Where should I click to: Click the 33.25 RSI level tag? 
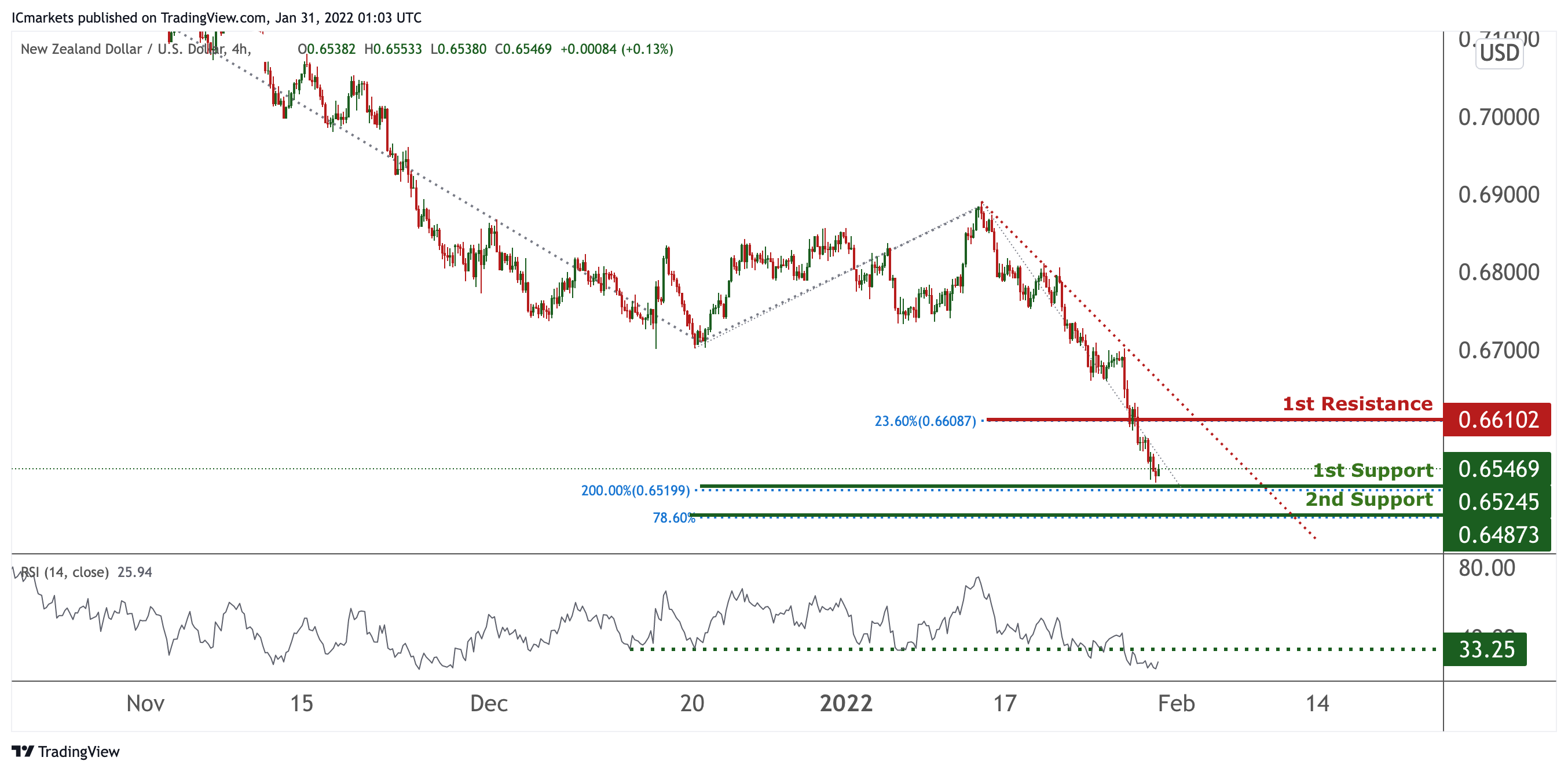click(x=1485, y=649)
